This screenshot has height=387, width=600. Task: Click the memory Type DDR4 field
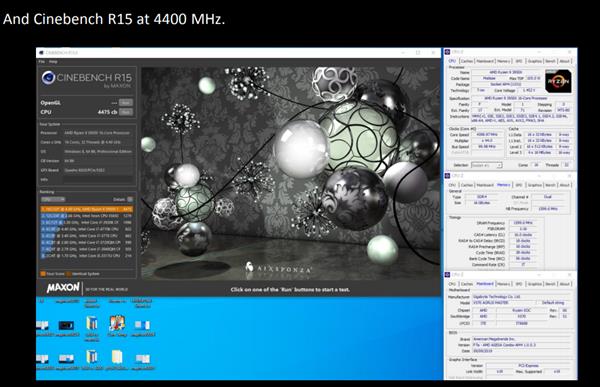coord(482,197)
